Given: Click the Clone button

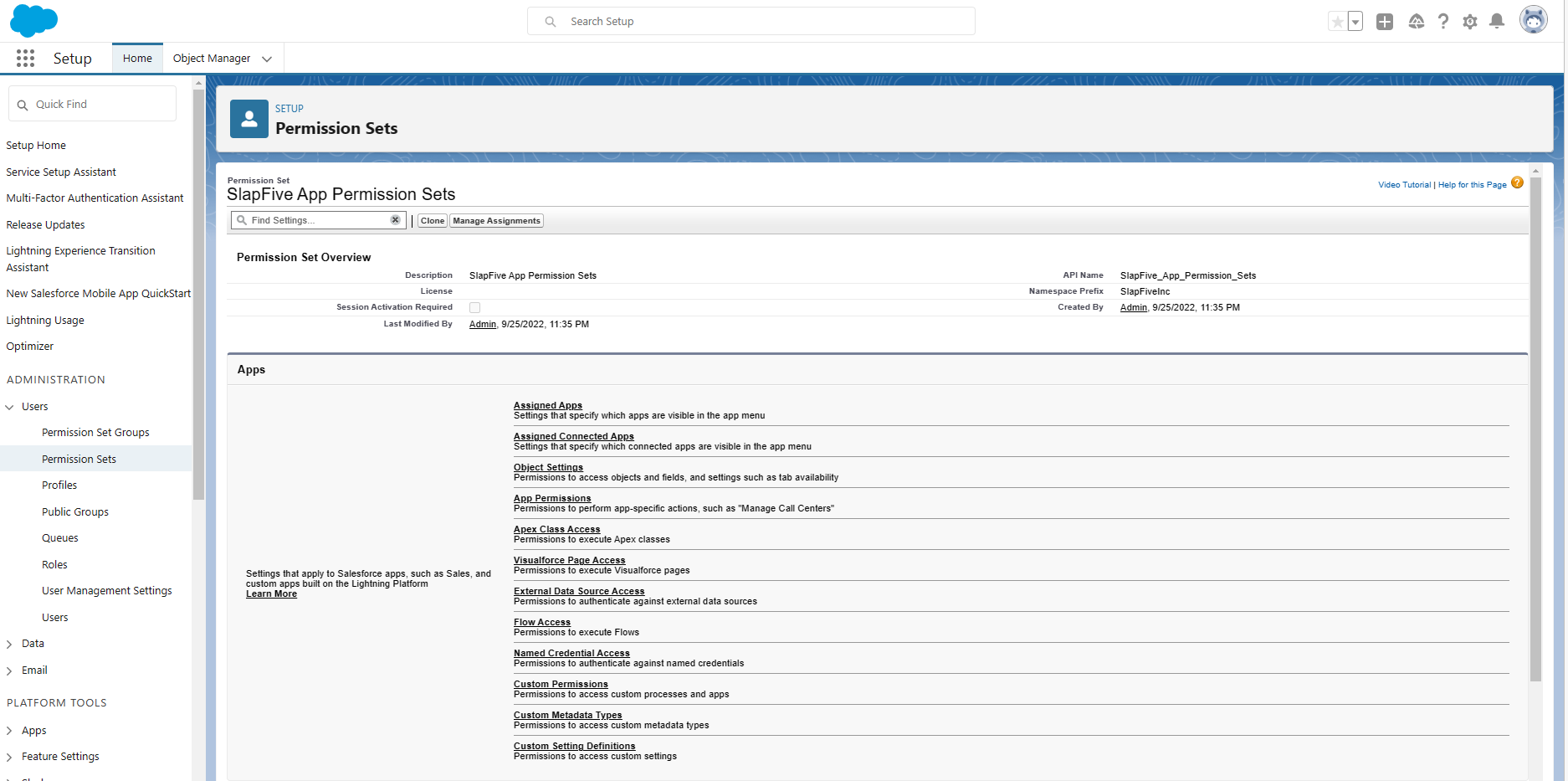Looking at the screenshot, I should [x=433, y=221].
